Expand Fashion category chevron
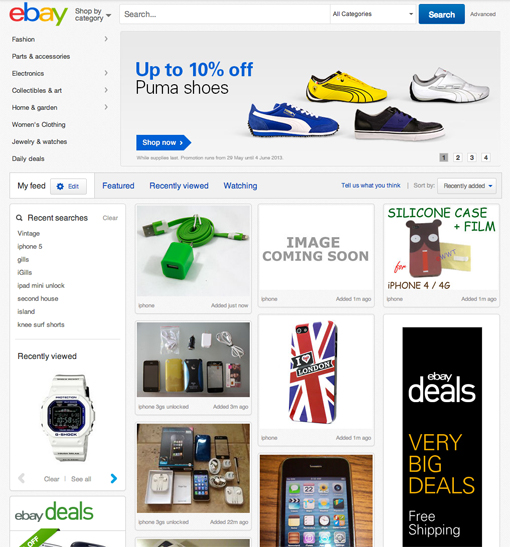The width and height of the screenshot is (510, 547). click(106, 39)
